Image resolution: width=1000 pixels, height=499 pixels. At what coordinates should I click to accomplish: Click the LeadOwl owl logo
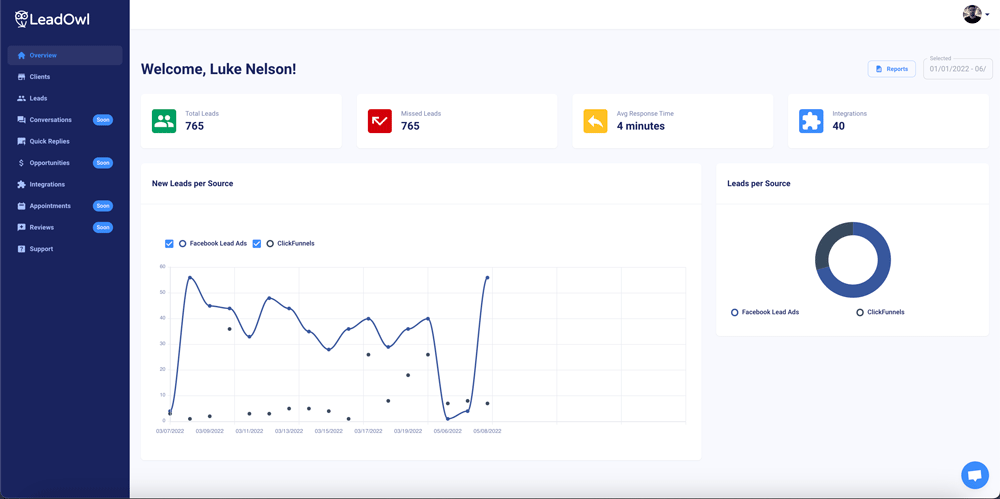pos(21,18)
